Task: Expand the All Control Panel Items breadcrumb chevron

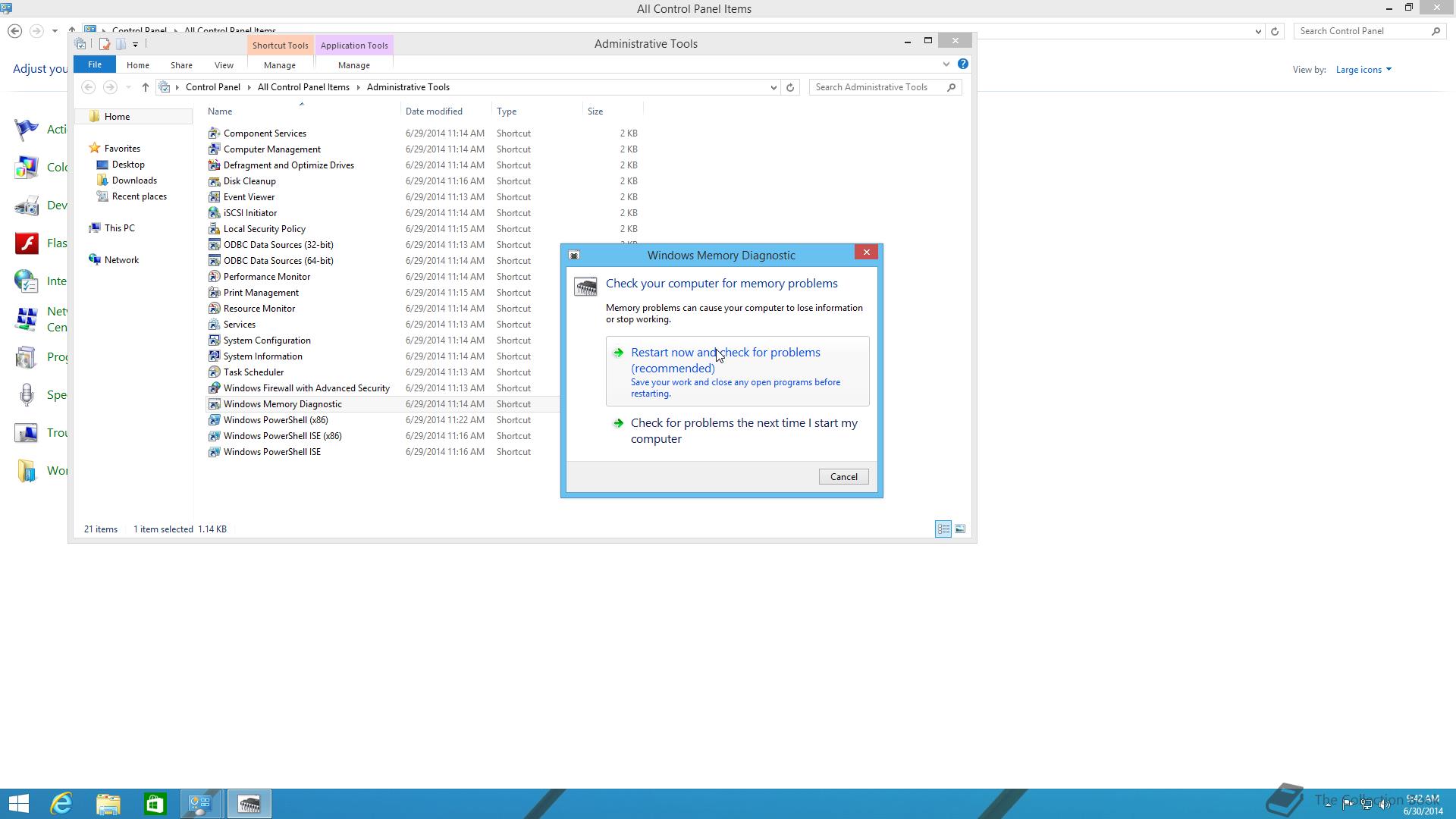Action: (x=358, y=87)
